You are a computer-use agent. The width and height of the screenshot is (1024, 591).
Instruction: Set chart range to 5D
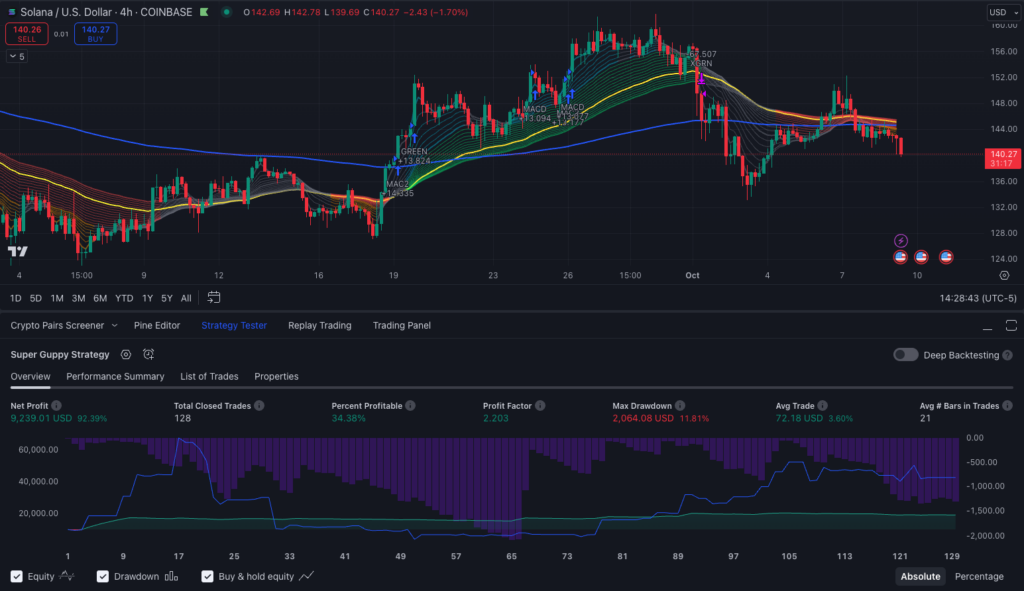coord(36,298)
